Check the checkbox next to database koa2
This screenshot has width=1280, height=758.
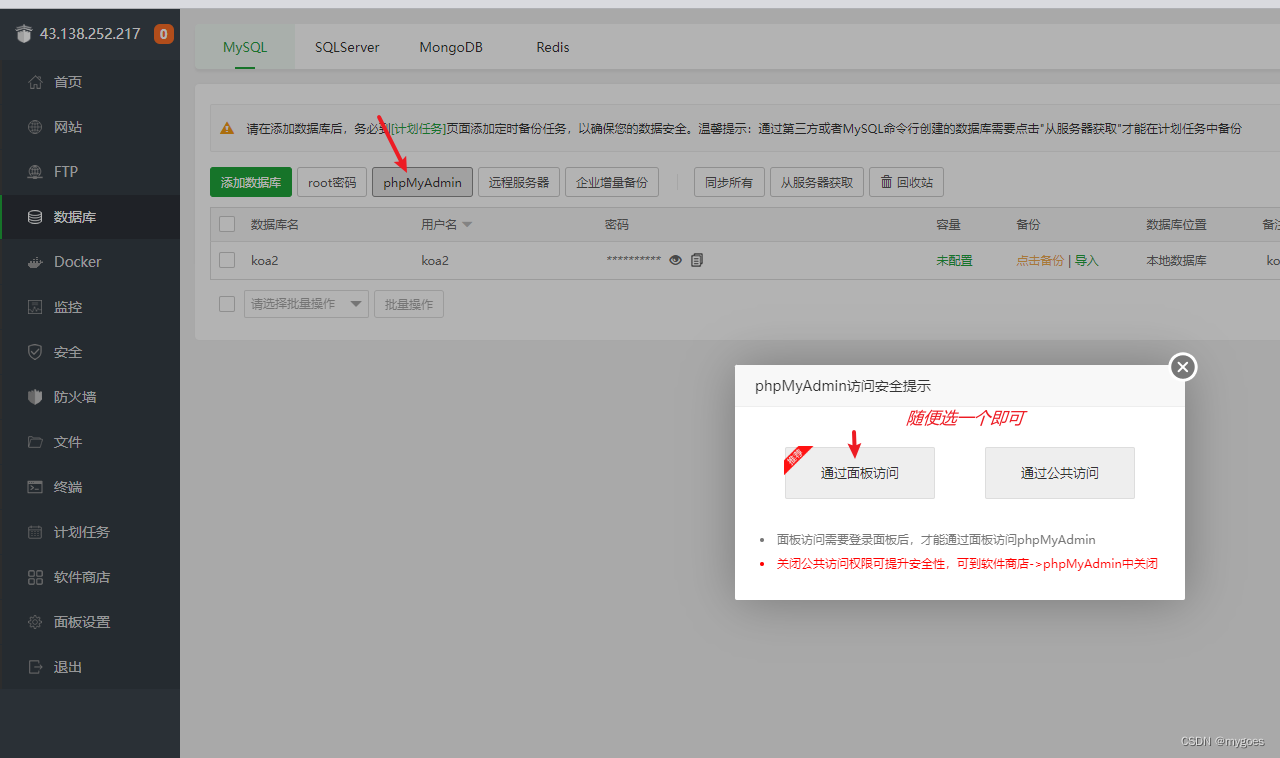pos(226,260)
